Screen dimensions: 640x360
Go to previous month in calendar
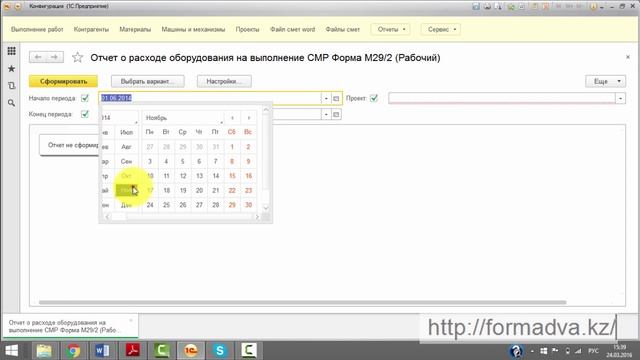click(x=232, y=118)
